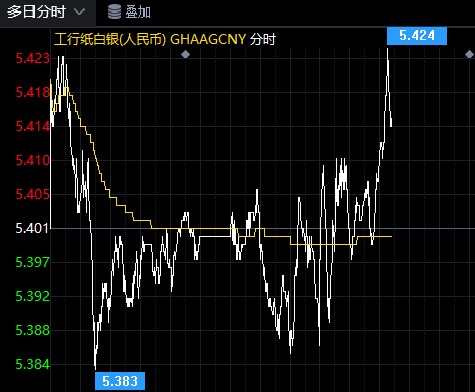Click the 叠加 database stack icon
Viewport: 475px width, 392px height.
pyautogui.click(x=114, y=12)
